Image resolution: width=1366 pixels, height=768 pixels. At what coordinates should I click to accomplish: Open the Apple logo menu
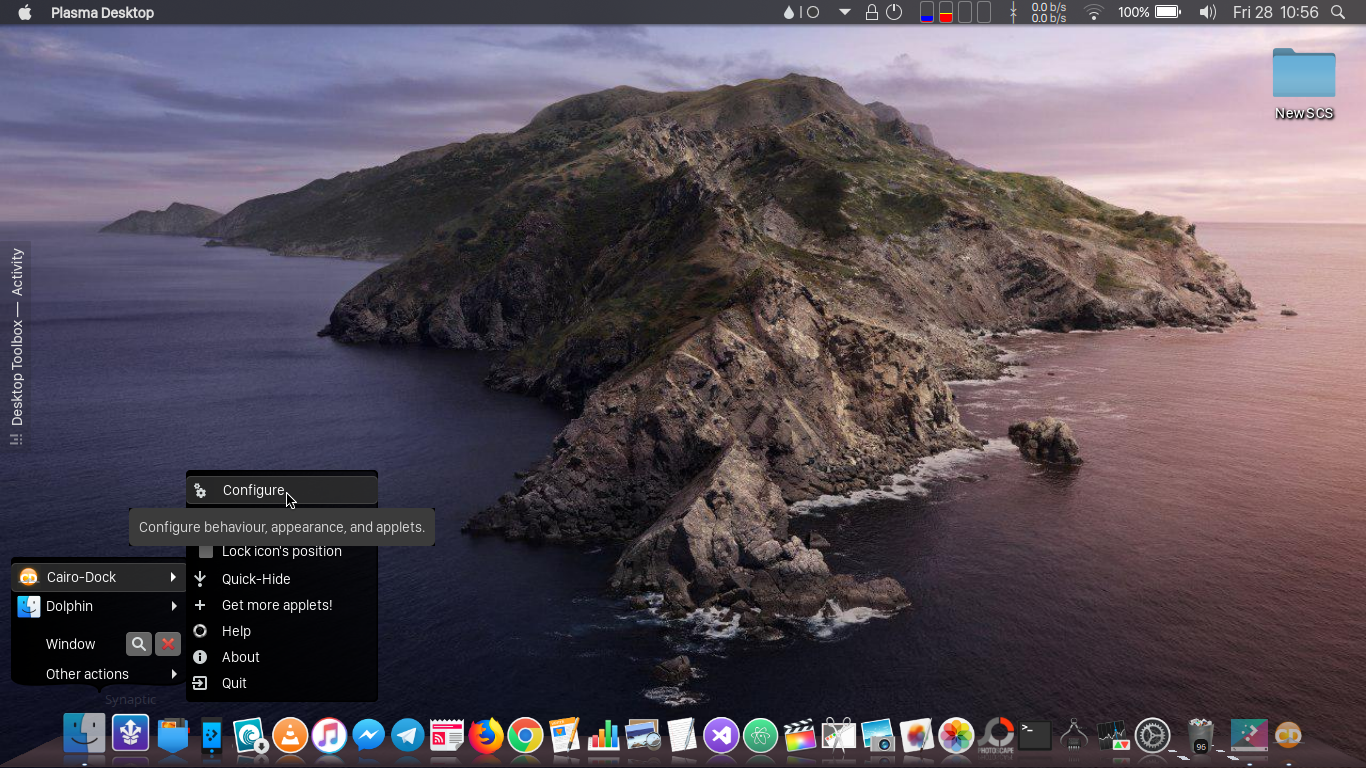tap(25, 13)
